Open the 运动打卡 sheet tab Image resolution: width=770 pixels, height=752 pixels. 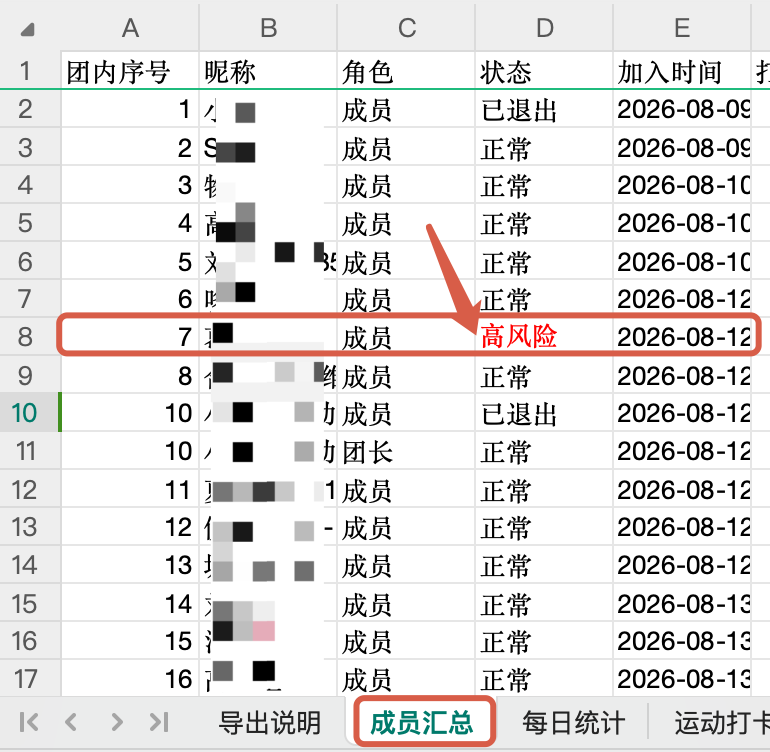click(x=722, y=723)
